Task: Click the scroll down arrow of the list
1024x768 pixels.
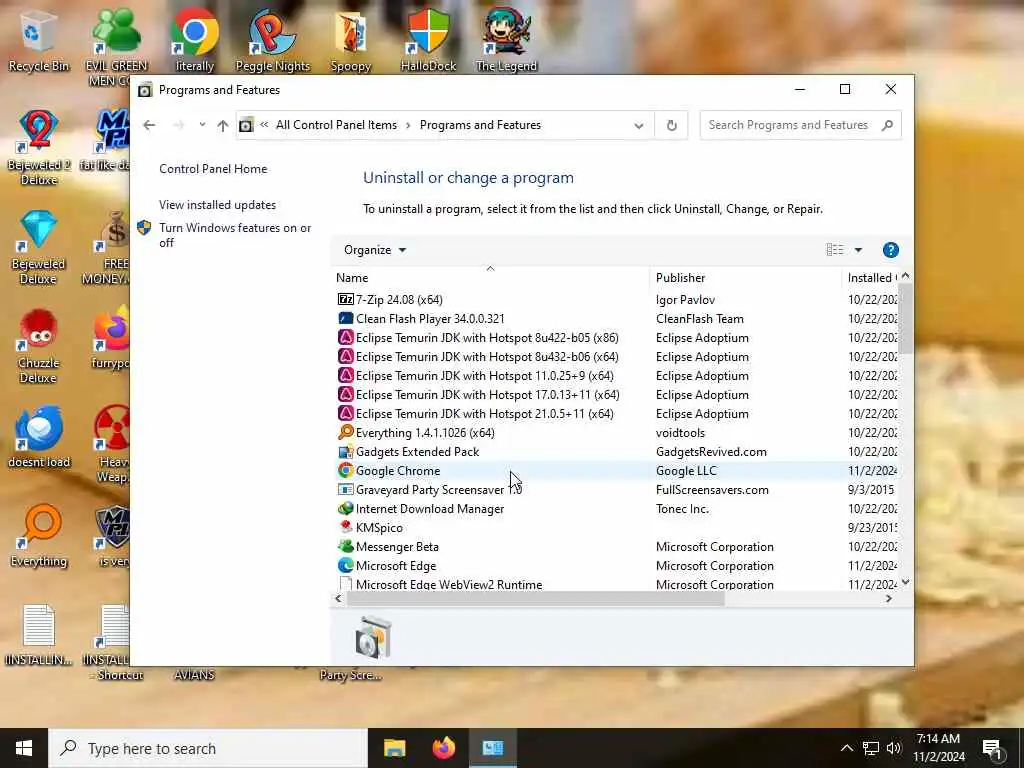Action: (x=905, y=582)
